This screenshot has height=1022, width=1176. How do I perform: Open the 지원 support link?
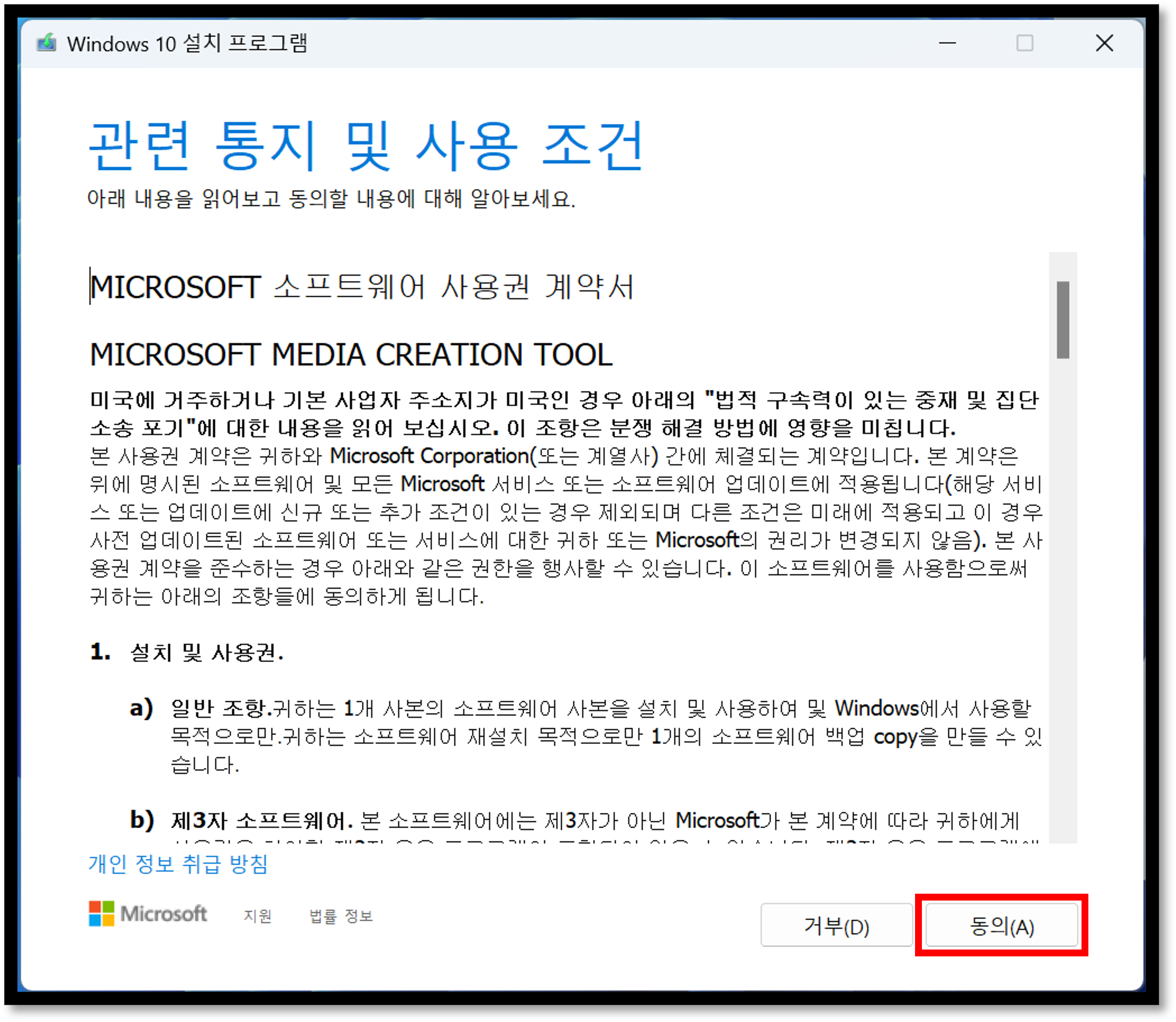(257, 916)
